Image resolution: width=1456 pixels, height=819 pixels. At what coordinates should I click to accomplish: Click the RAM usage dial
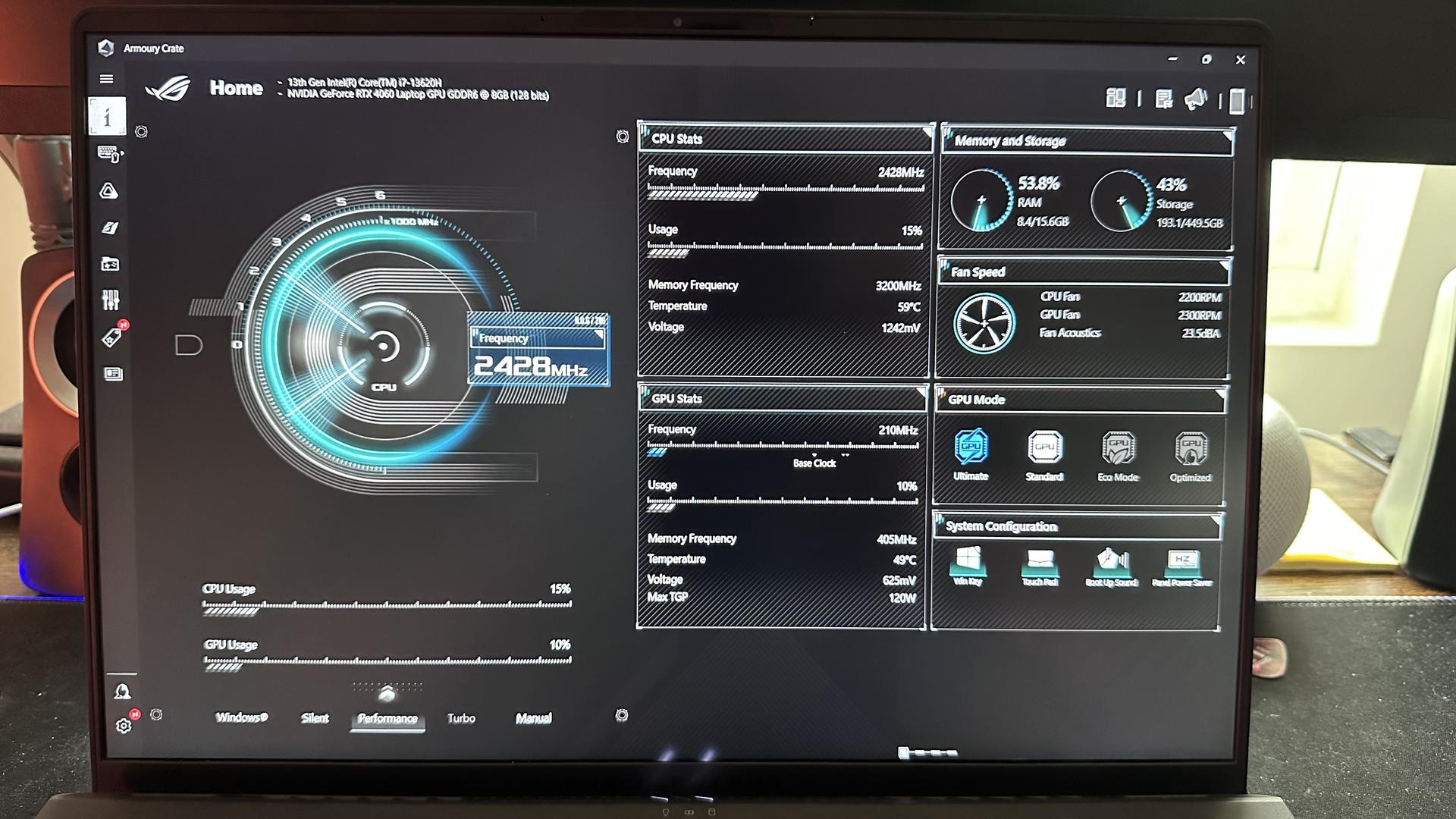coord(981,200)
